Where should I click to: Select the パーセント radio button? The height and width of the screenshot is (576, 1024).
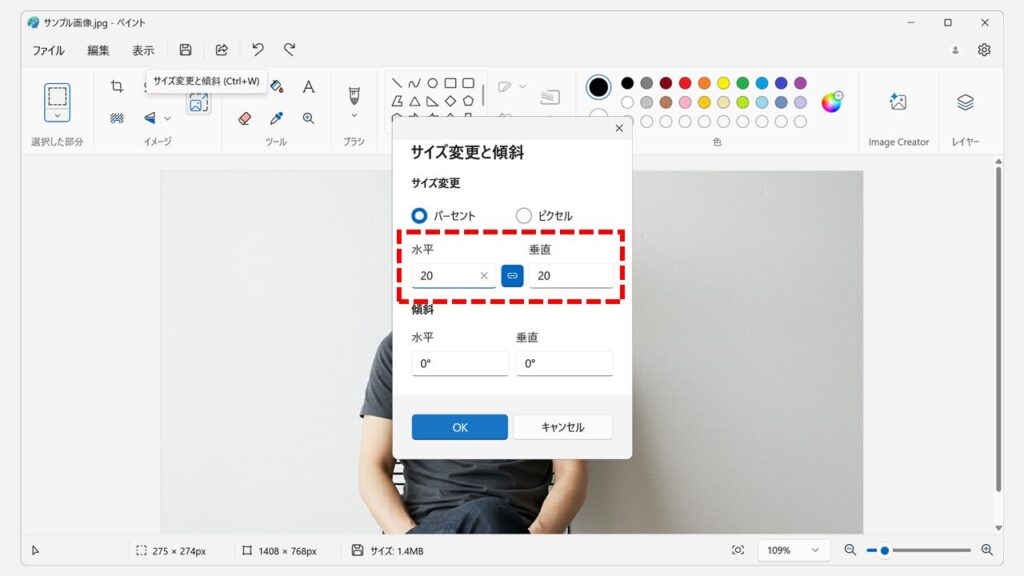pyautogui.click(x=420, y=215)
